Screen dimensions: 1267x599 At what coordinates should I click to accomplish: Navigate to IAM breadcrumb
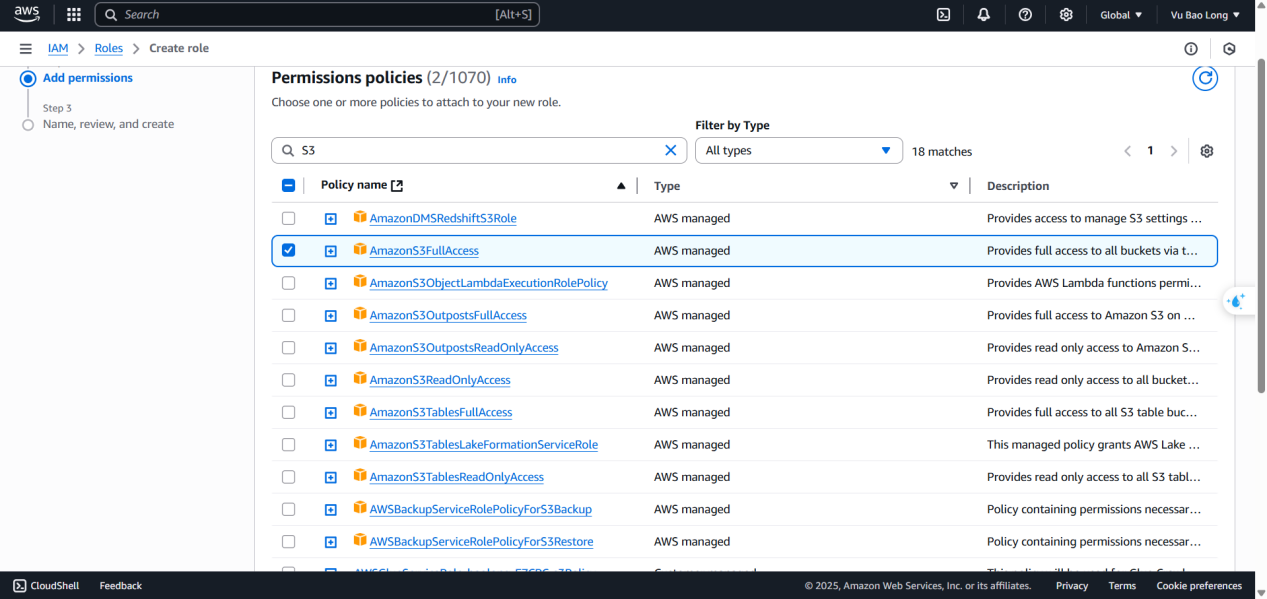coord(58,48)
